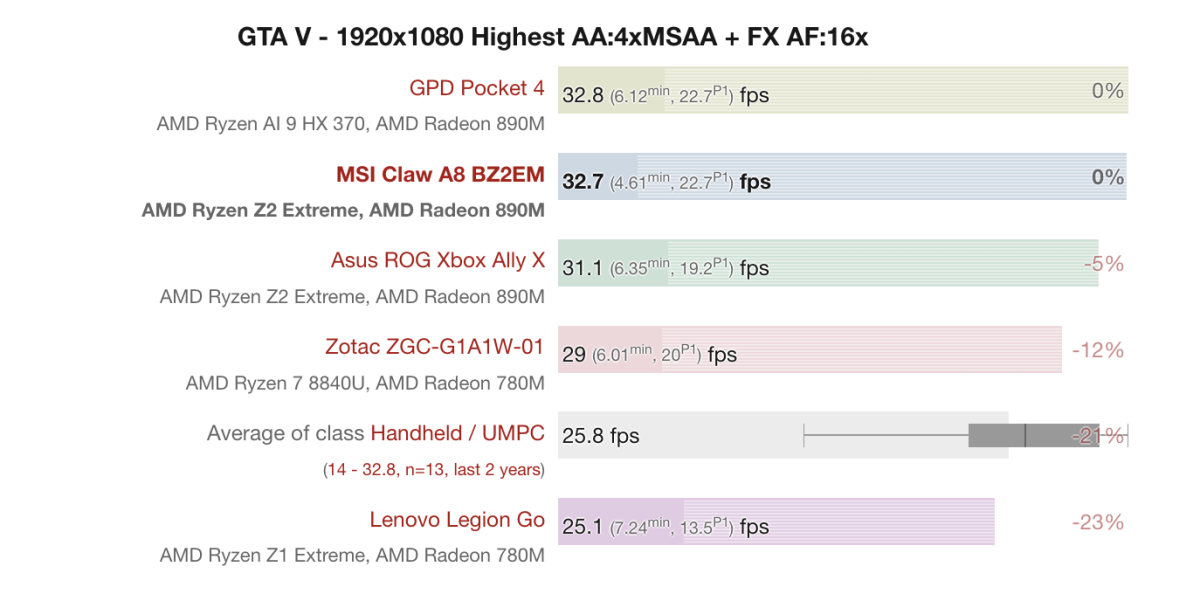Open the GPD Pocket 4 link
Screen dimensions: 1200x594
click(x=476, y=89)
